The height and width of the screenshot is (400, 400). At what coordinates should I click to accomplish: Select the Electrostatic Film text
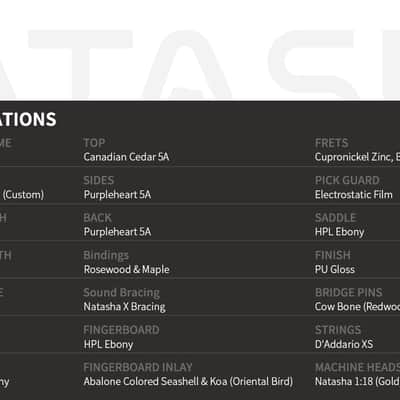[354, 195]
